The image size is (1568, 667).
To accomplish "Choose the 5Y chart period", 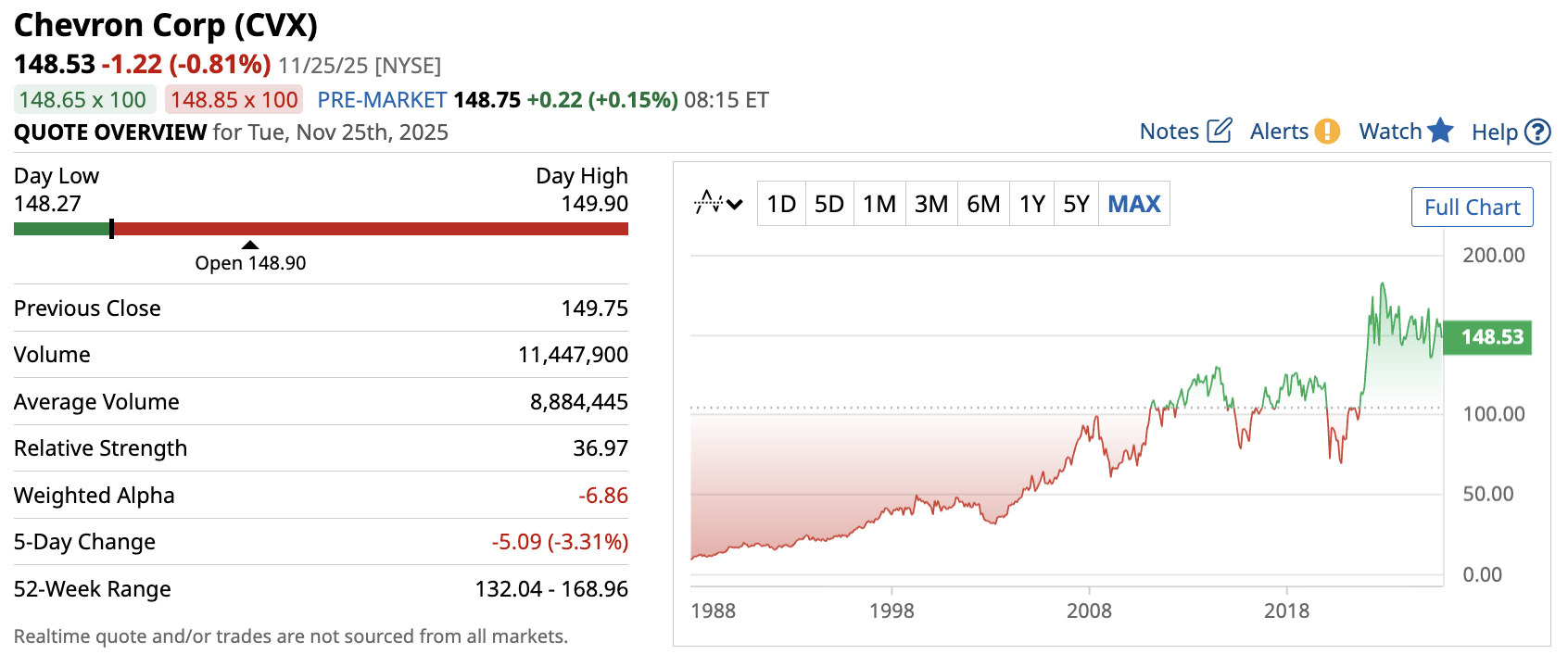I will pos(1076,204).
